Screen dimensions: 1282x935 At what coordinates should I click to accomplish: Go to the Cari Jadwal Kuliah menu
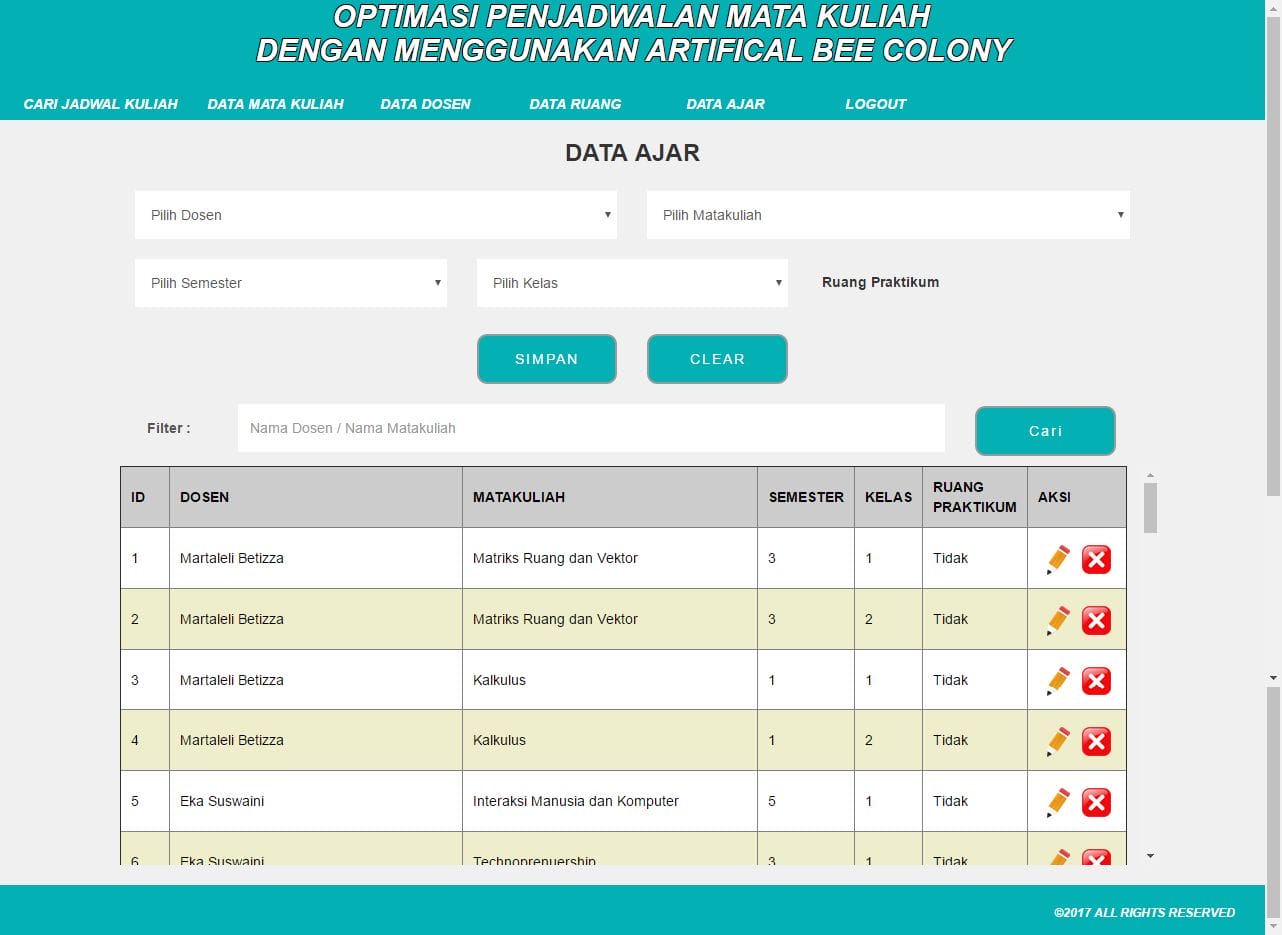100,104
